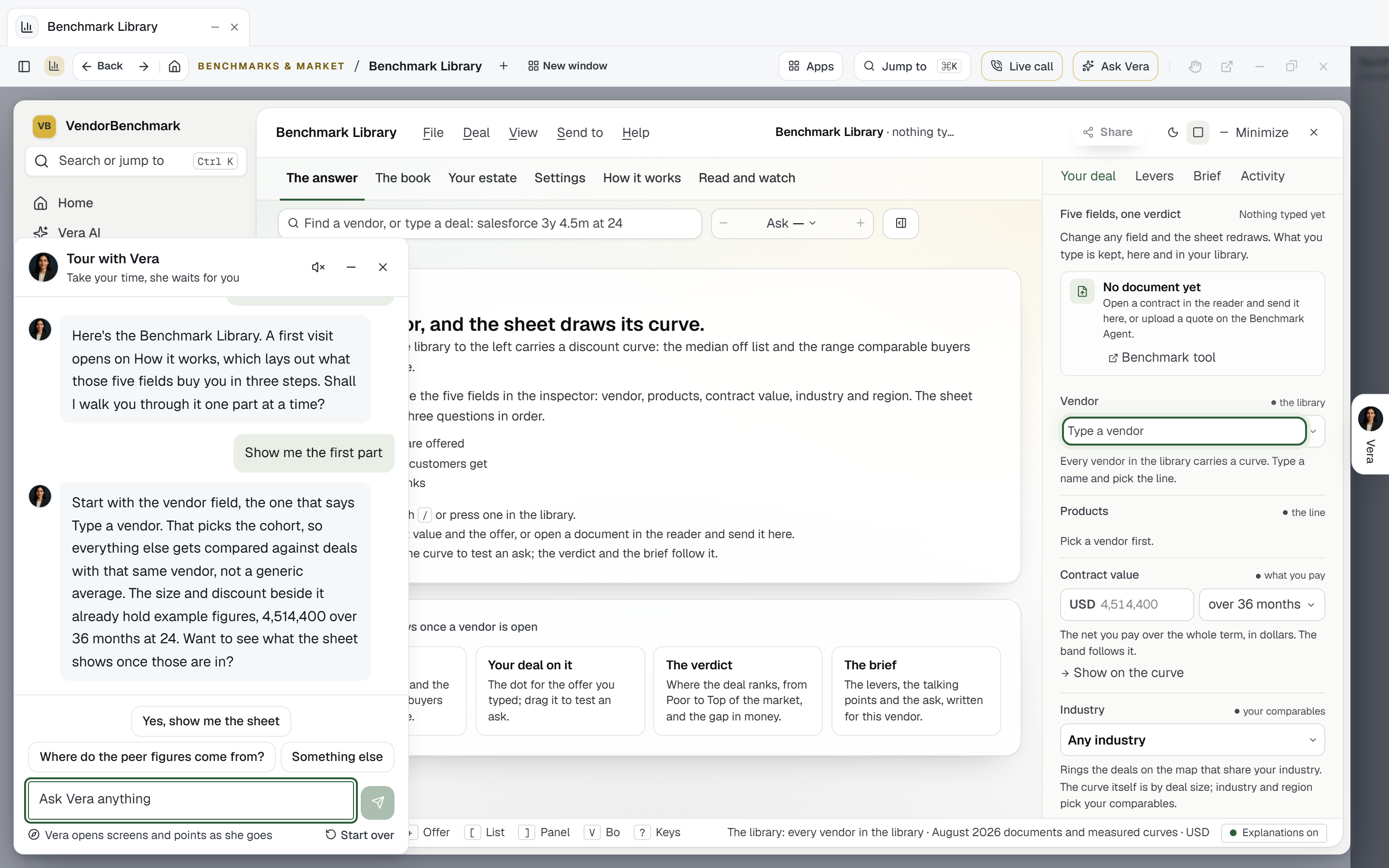Viewport: 1389px width, 868px height.
Task: Toggle the side panel layout icon
Action: pos(900,223)
